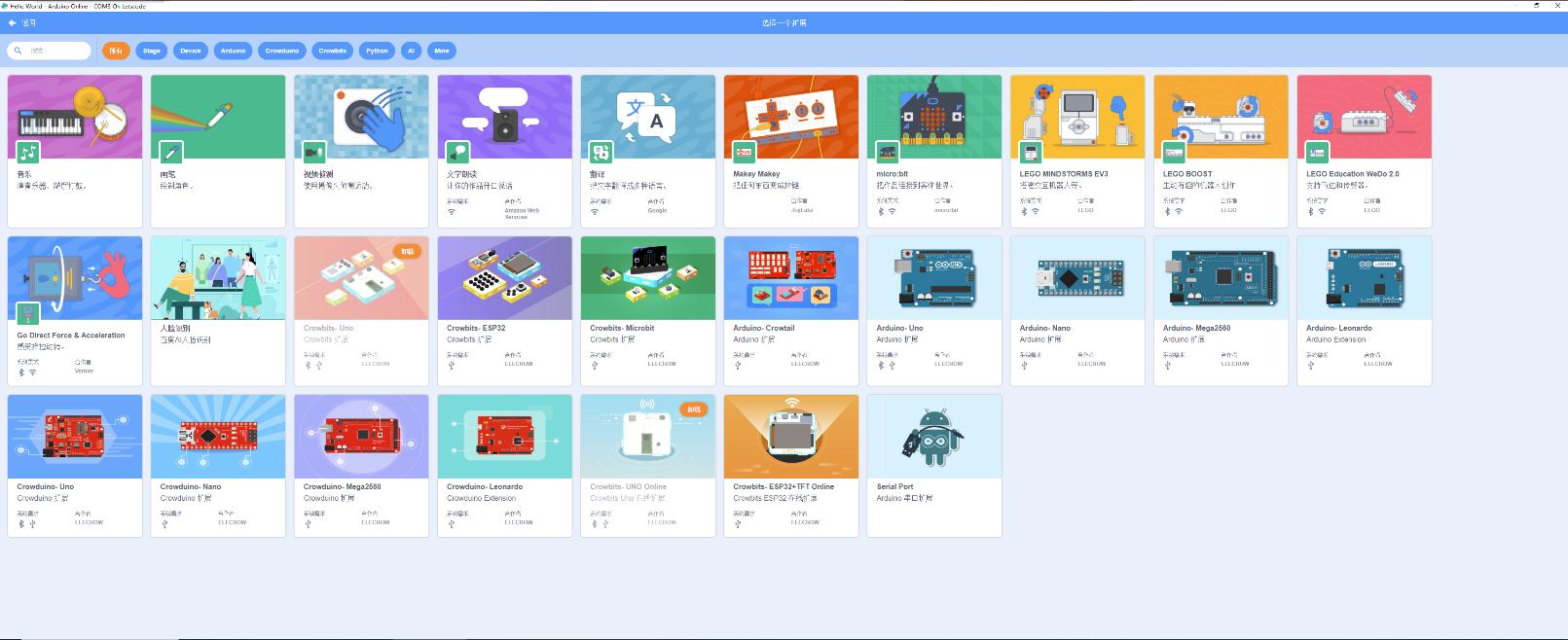Screen dimensions: 1568x640
Task: Open the Mine filter tag
Action: 442,51
